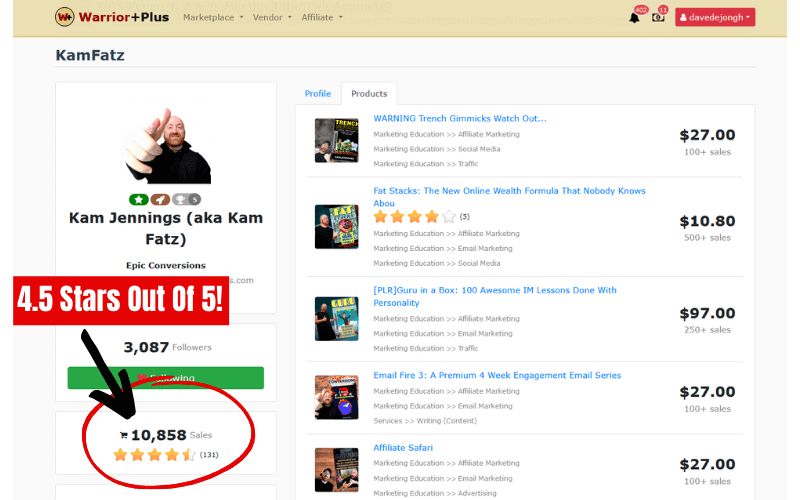Click the 500+ sales text
The width and height of the screenshot is (800, 500).
(x=707, y=238)
